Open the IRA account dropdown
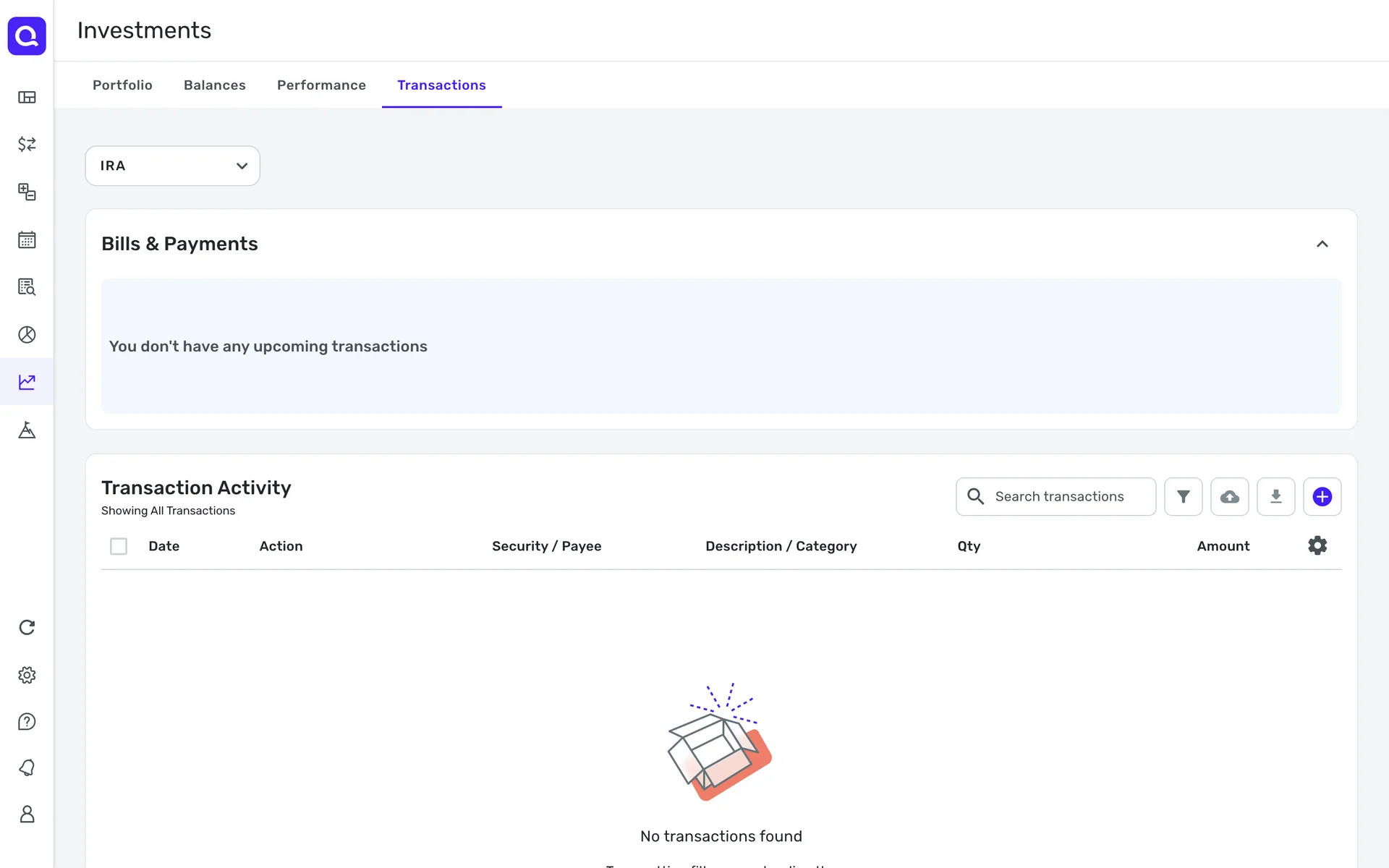1389x868 pixels. pos(172,166)
